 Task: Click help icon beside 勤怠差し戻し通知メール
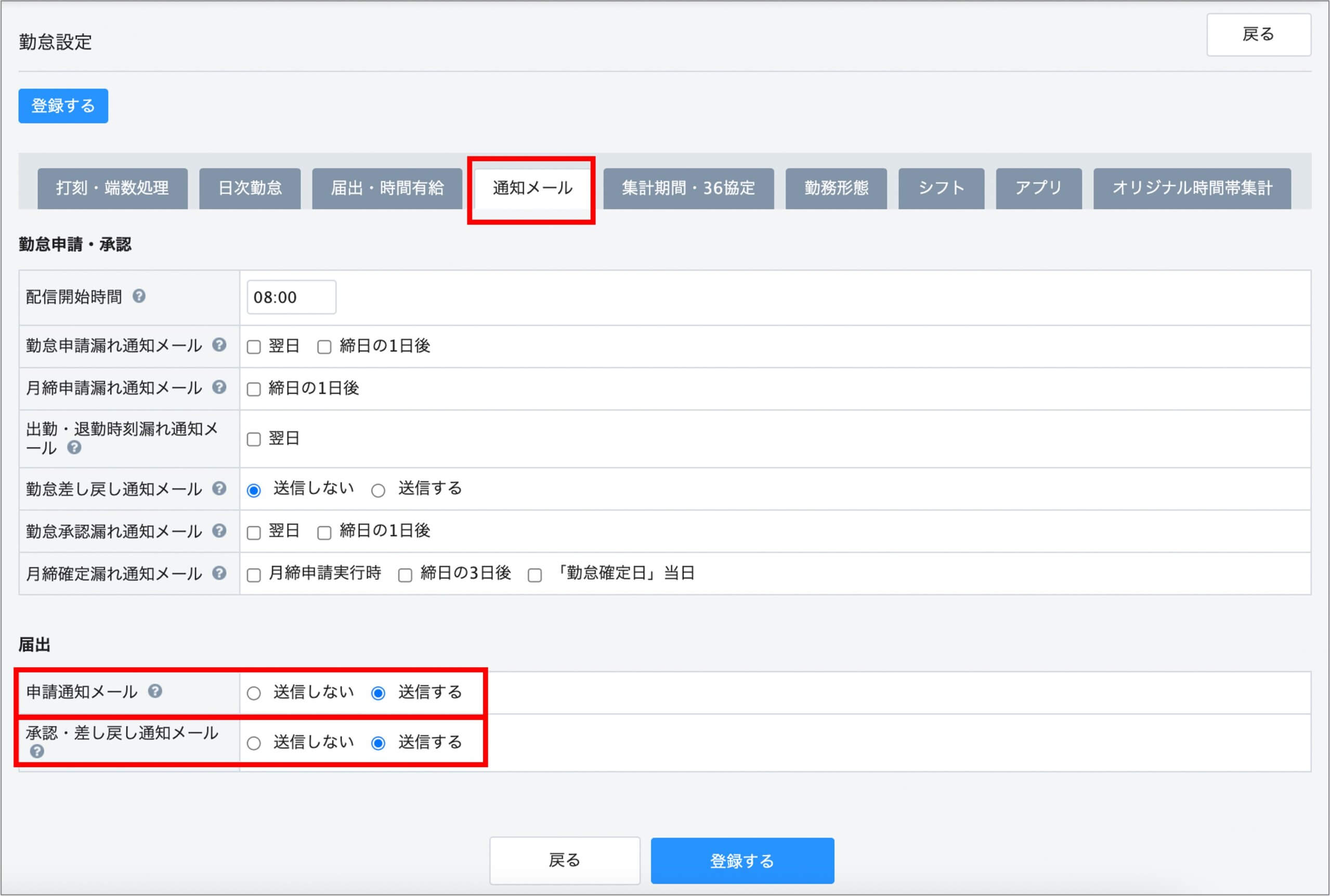(219, 488)
